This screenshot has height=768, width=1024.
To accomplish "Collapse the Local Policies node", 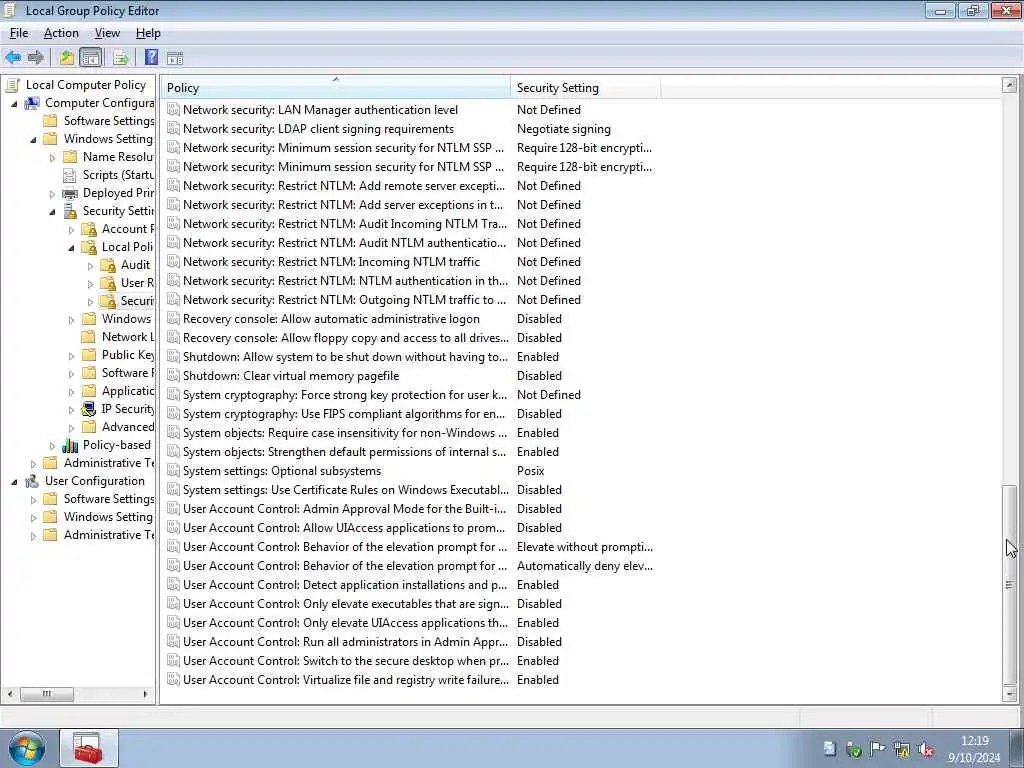I will point(71,248).
